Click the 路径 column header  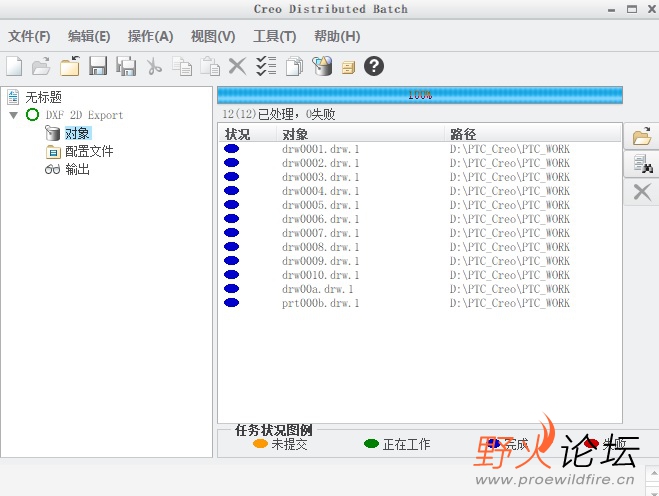point(532,134)
